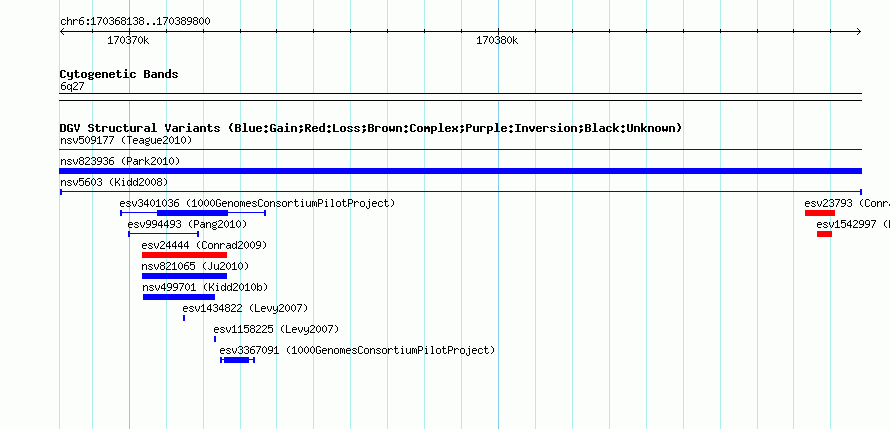This screenshot has width=890, height=429.
Task: Click the nsv509177 (Teague2010) variant label
Action: pos(126,140)
